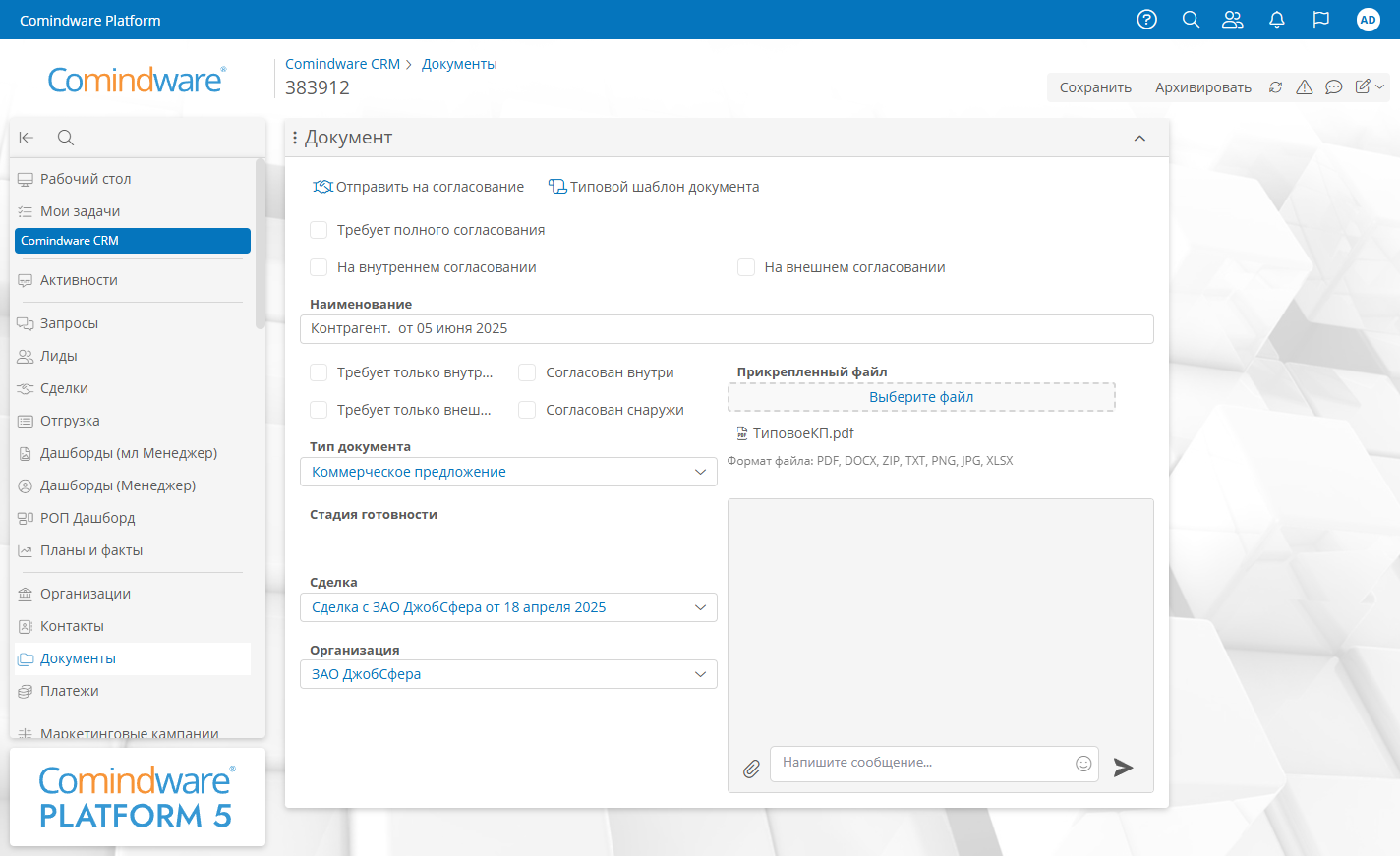Enable Требует полного согласования checkbox

(319, 230)
